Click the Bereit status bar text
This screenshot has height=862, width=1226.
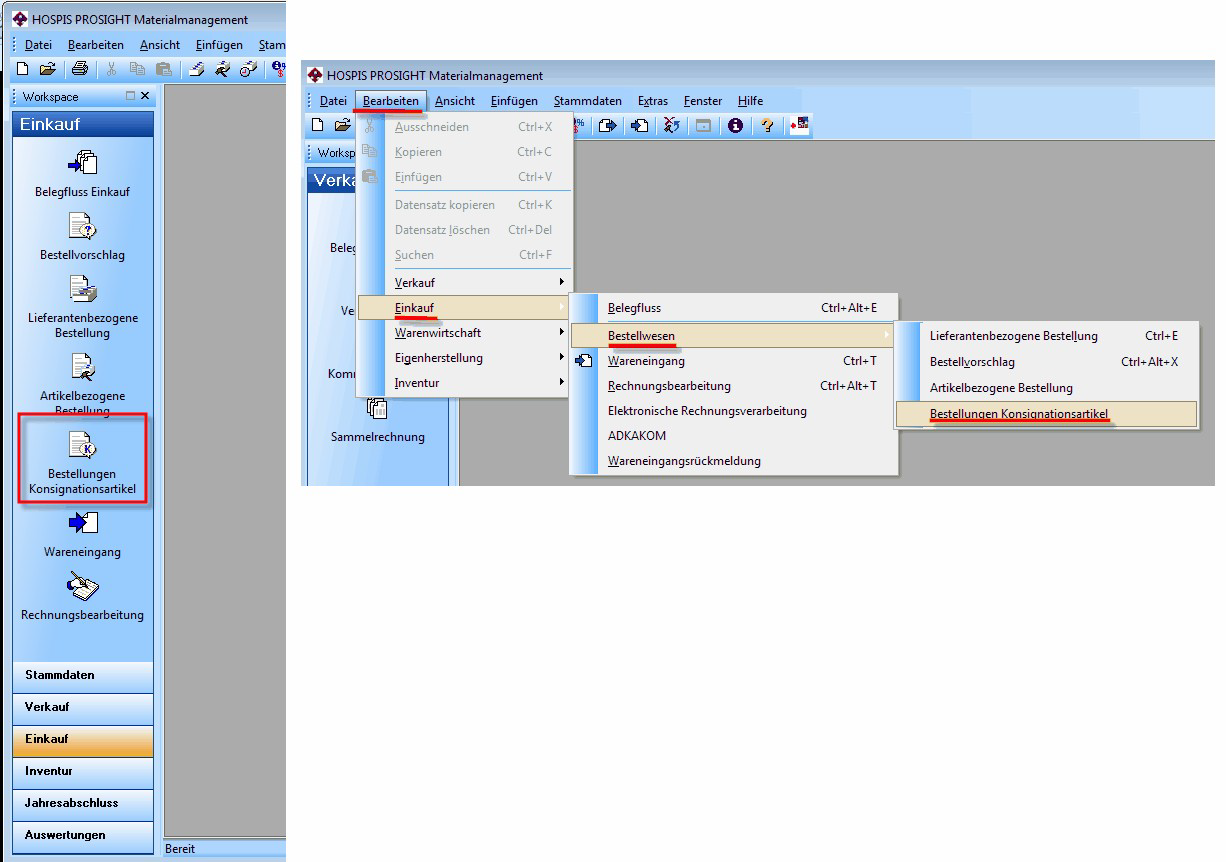coord(181,849)
